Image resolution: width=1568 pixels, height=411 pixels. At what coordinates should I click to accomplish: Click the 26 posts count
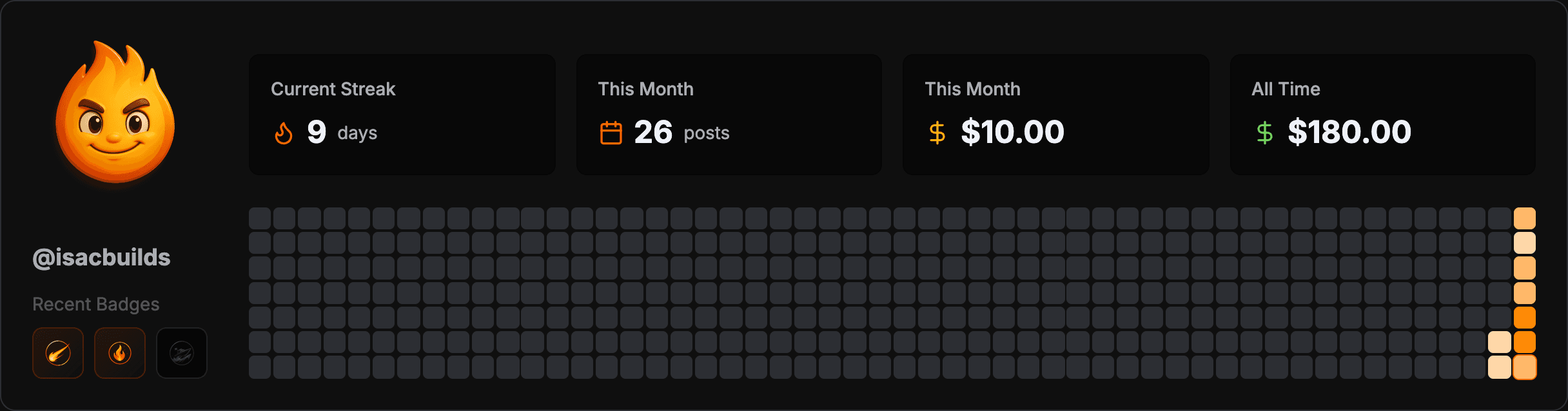(x=653, y=132)
